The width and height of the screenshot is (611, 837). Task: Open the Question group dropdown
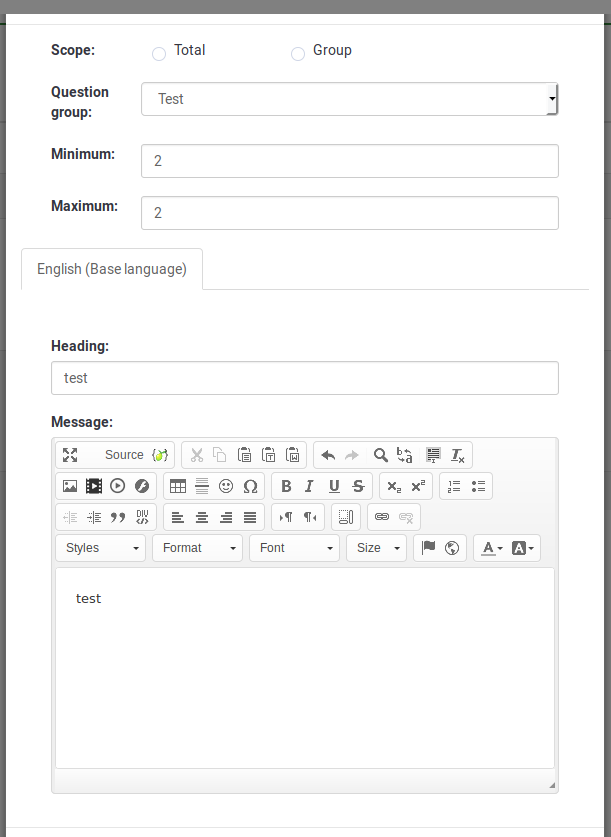click(x=349, y=99)
